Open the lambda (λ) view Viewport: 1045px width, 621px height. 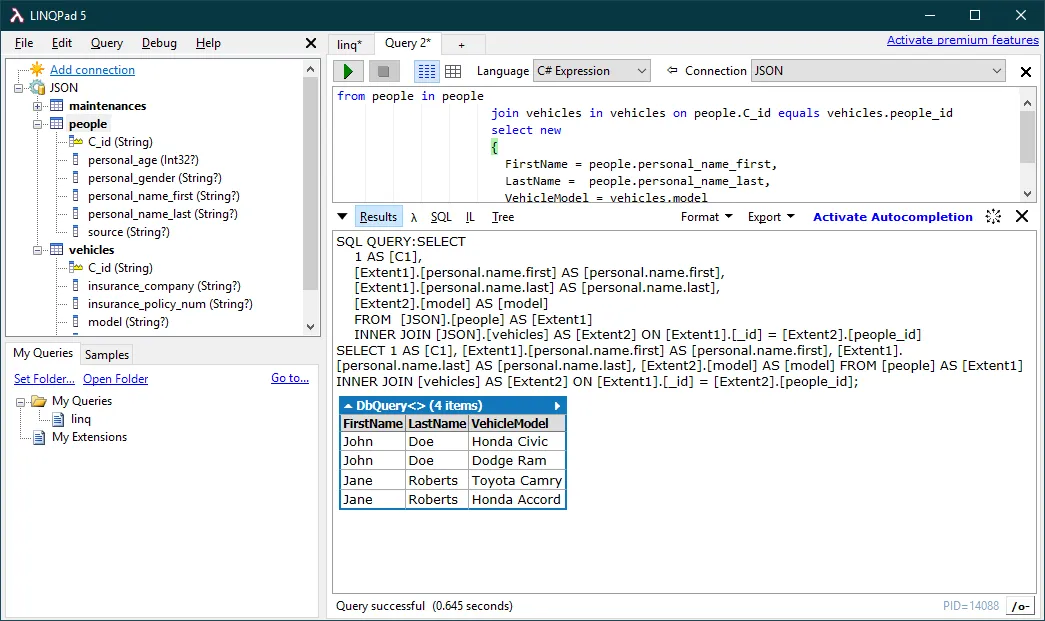(x=412, y=216)
